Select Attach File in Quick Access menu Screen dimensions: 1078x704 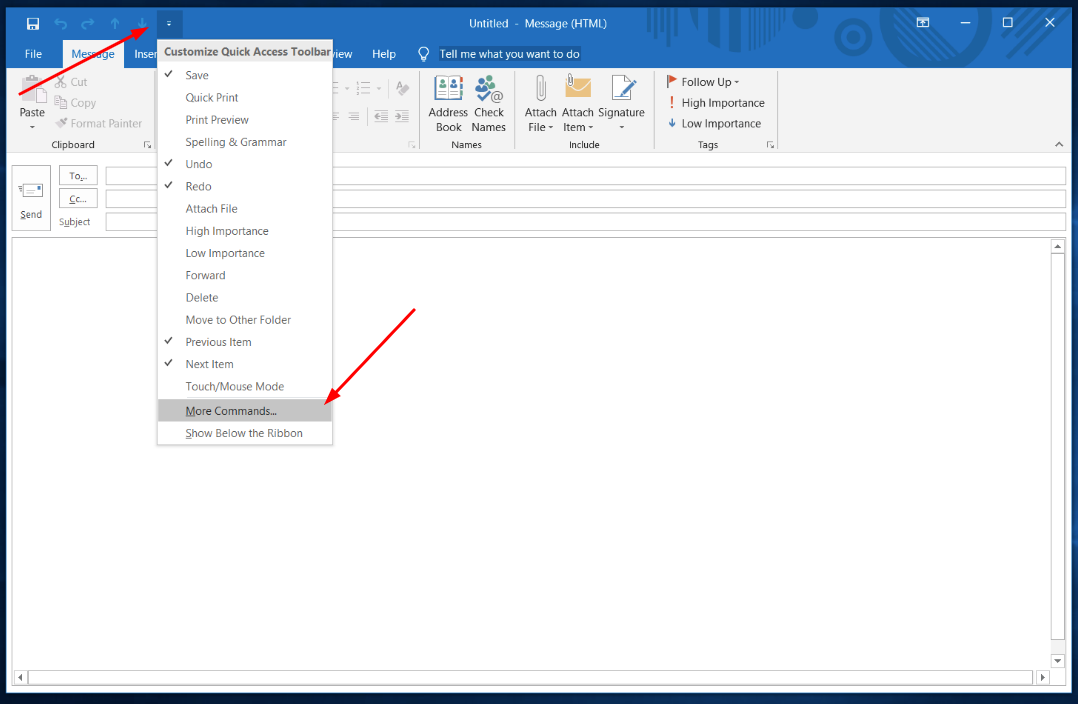[x=245, y=208]
